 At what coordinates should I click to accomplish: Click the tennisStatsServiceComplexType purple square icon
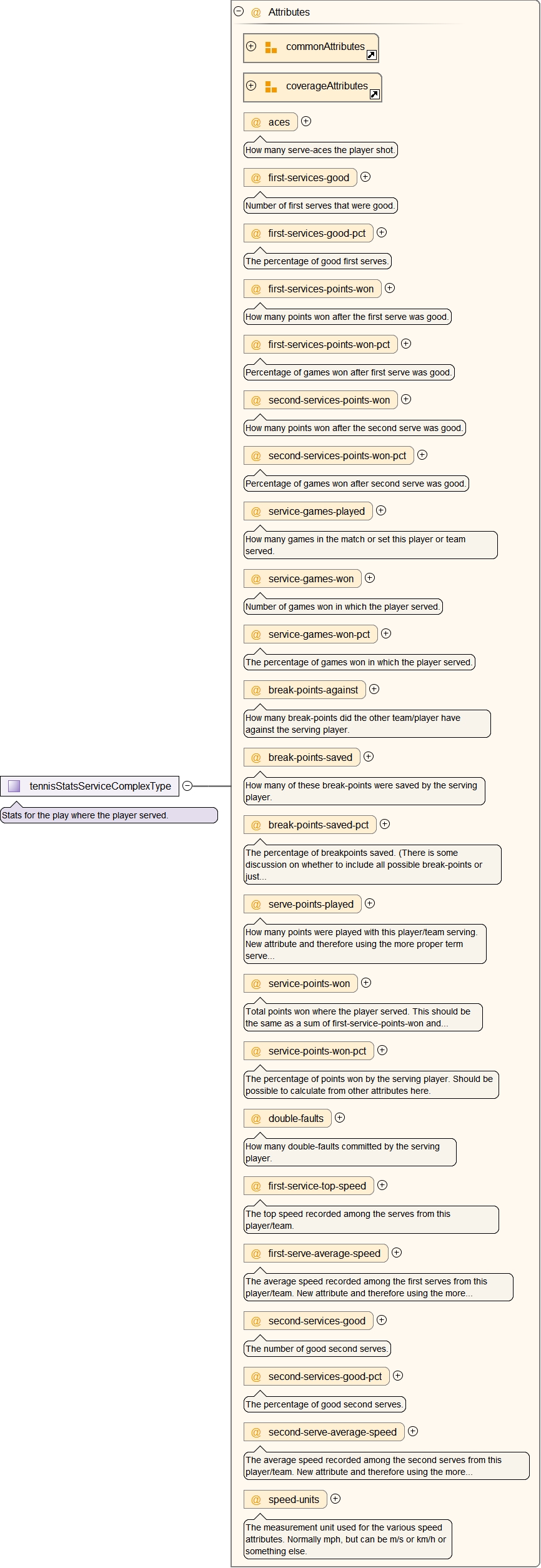(x=14, y=786)
